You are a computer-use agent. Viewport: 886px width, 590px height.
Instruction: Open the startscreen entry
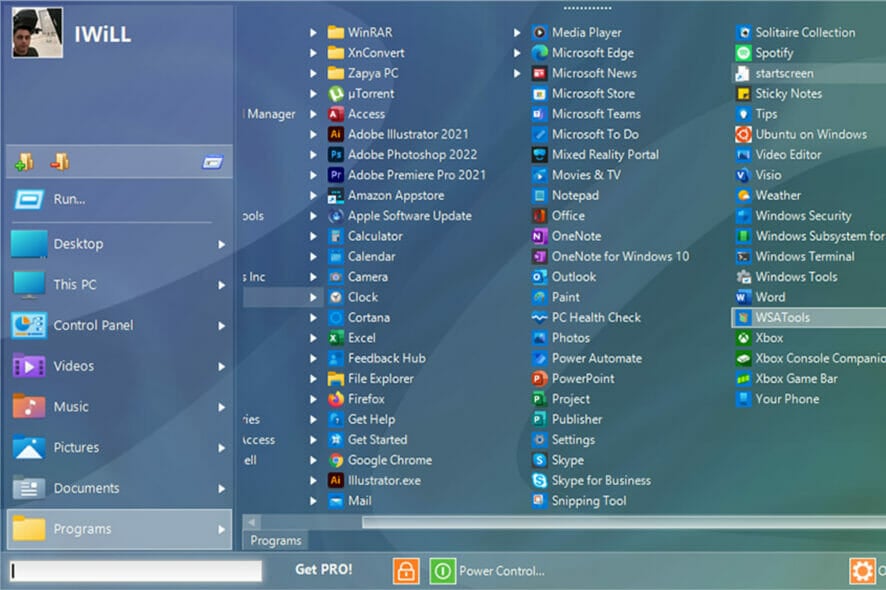tap(809, 73)
